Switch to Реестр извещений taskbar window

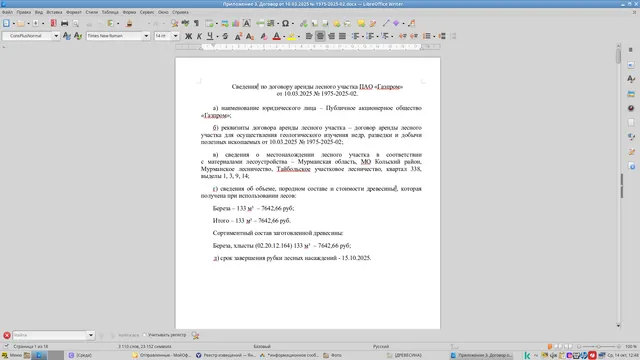click(x=226, y=355)
